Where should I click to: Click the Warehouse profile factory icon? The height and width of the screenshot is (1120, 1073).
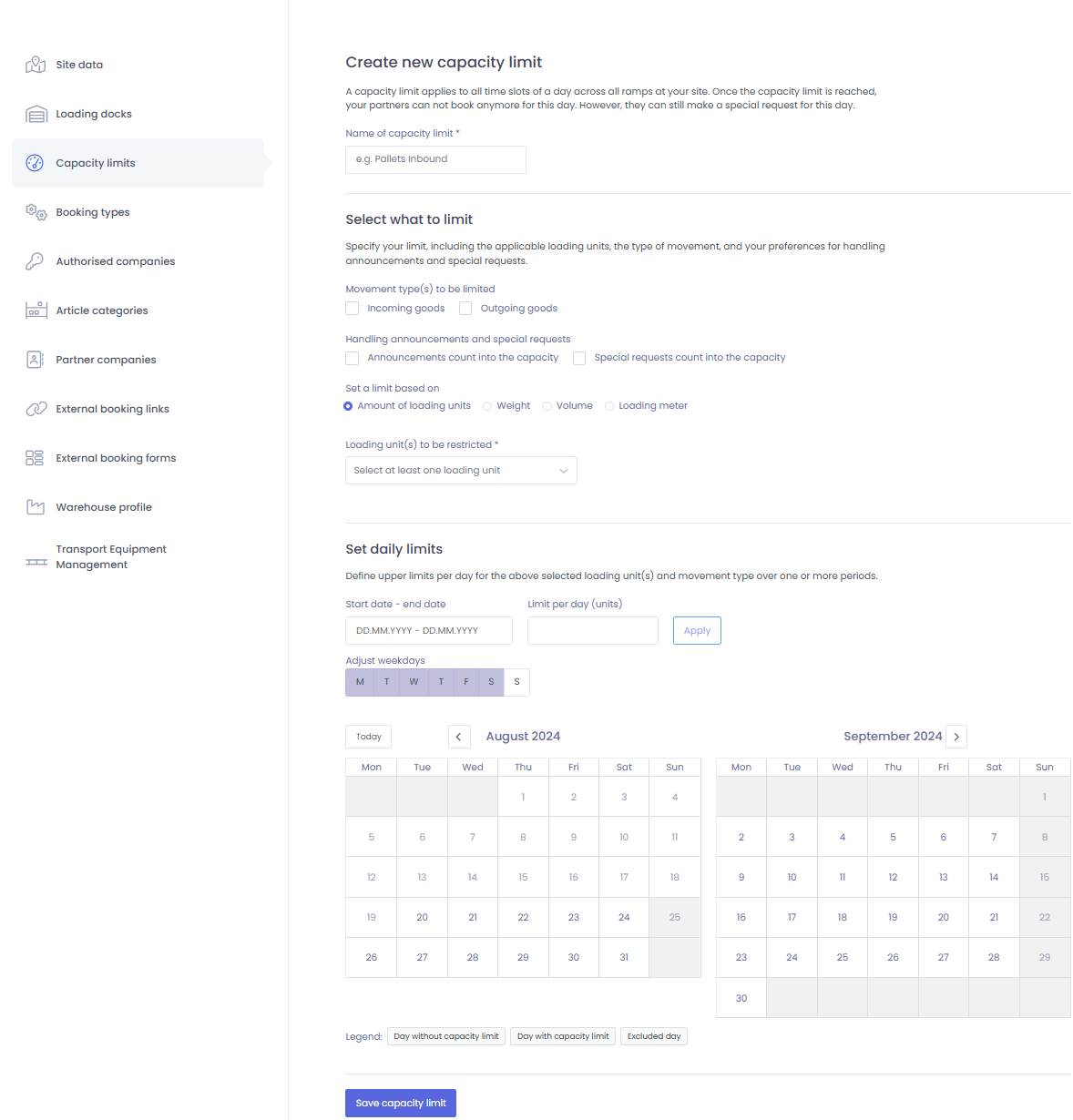tap(36, 507)
